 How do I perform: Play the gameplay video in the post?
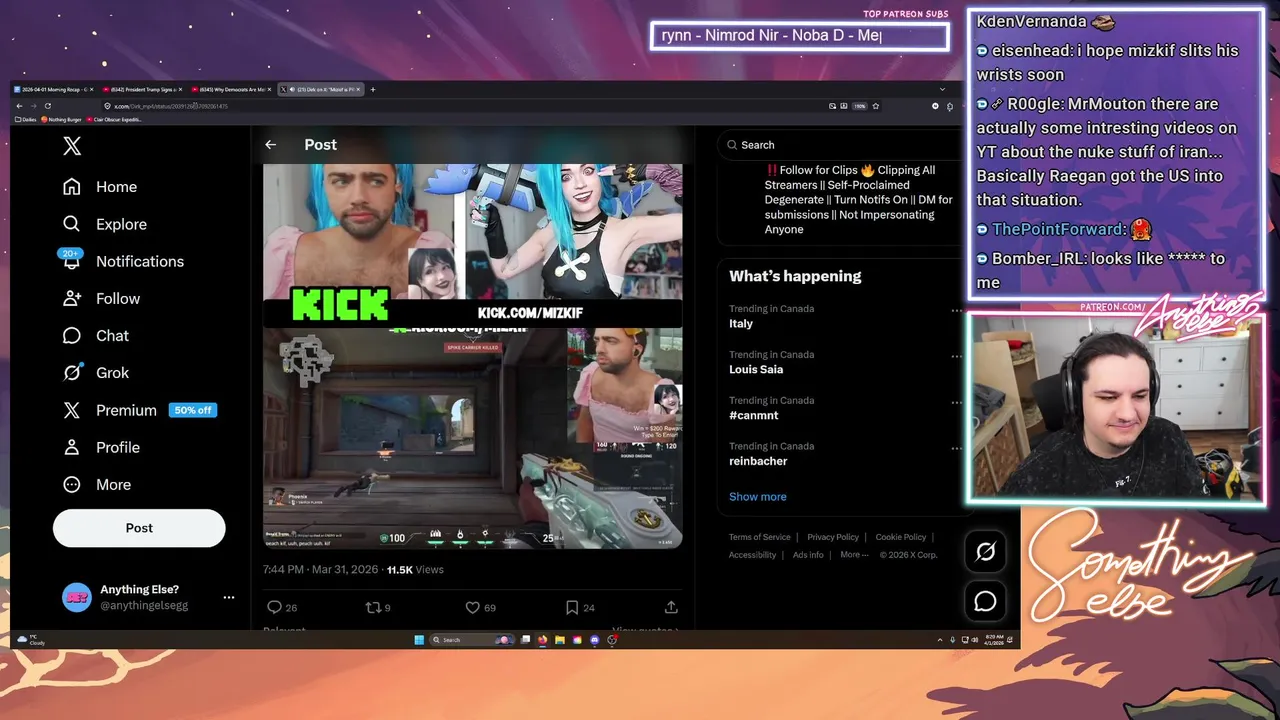coord(472,438)
